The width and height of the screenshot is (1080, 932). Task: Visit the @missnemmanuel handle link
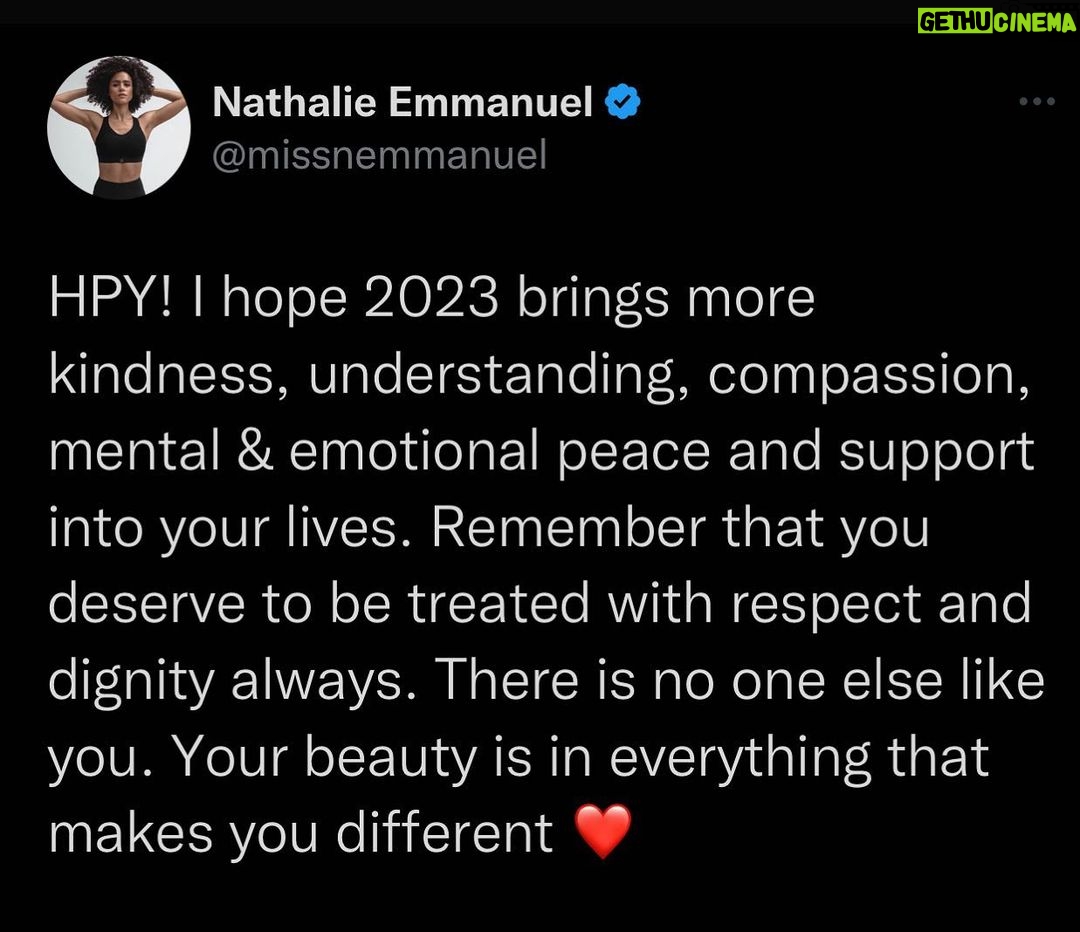pyautogui.click(x=380, y=154)
